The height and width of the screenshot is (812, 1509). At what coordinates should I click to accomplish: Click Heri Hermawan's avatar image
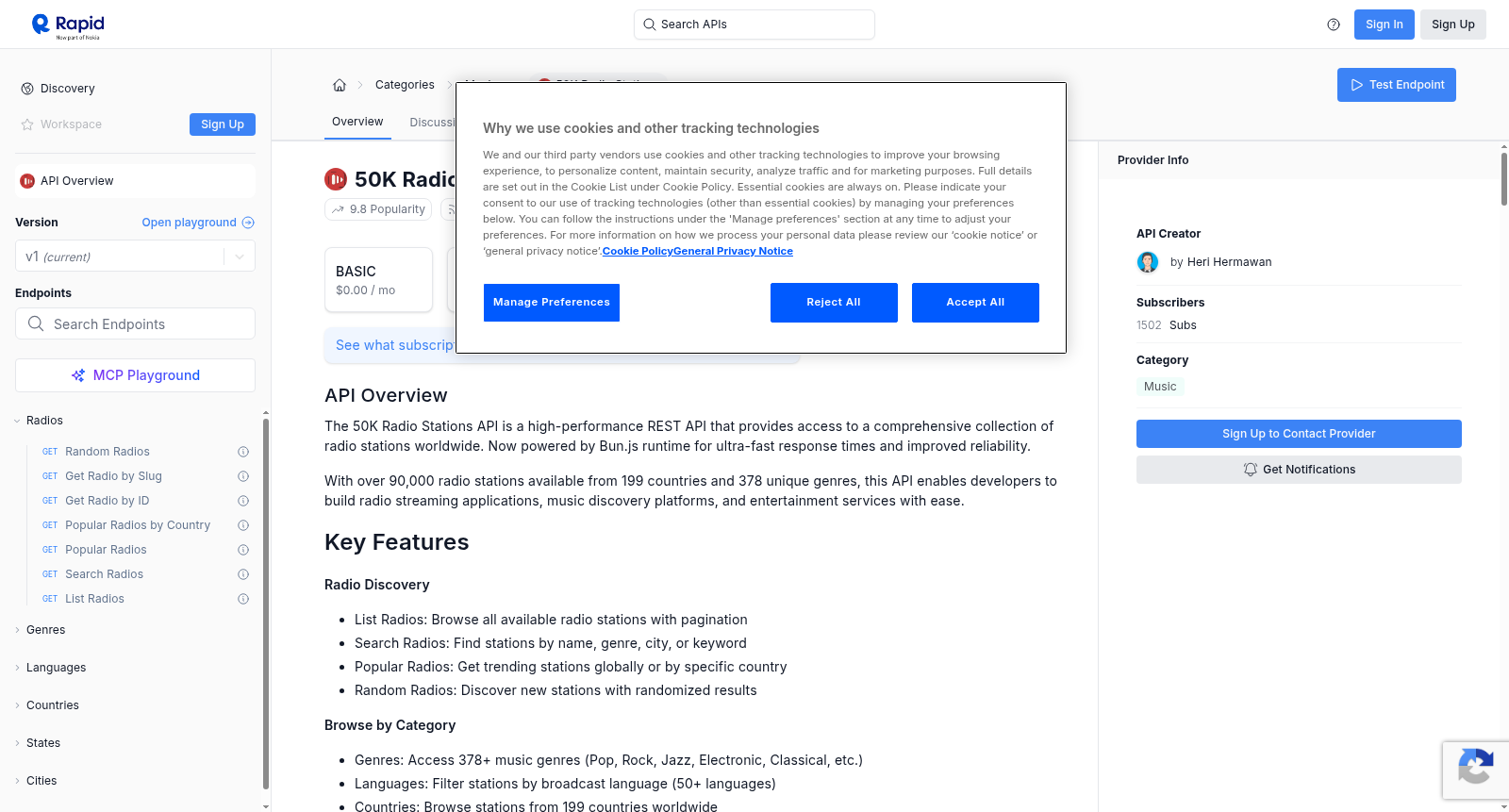tap(1148, 262)
